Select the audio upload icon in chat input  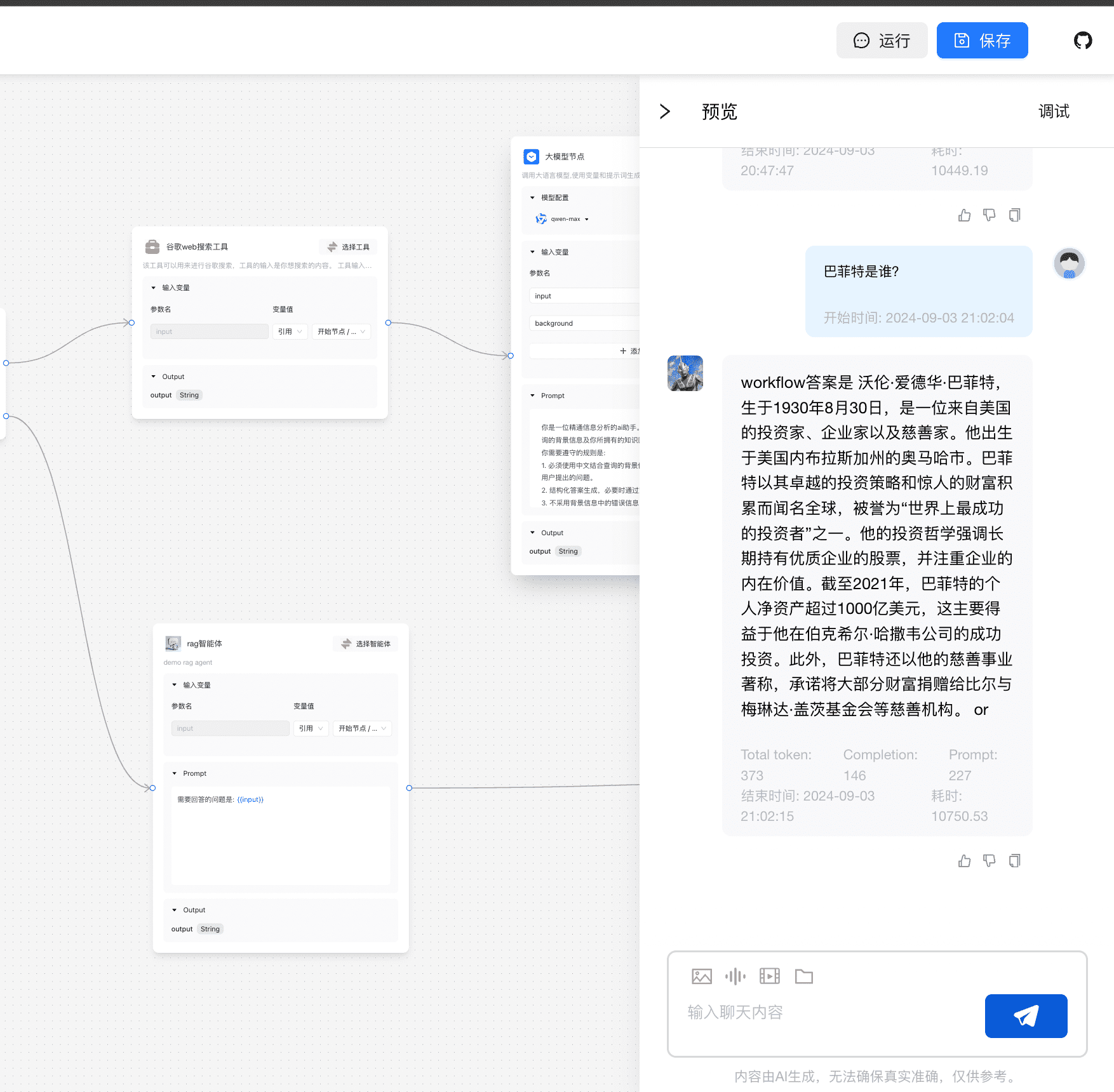click(735, 976)
